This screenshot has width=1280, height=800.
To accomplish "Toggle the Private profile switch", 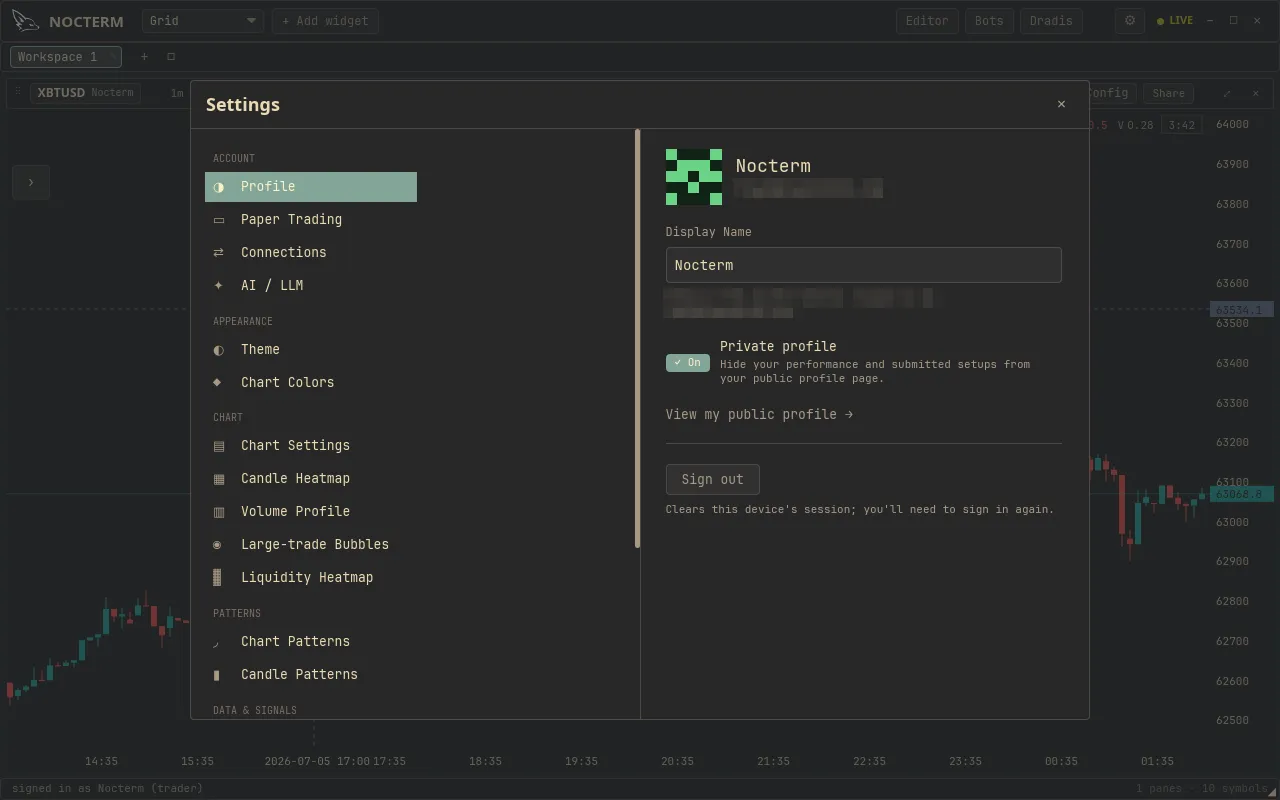I will 688,363.
